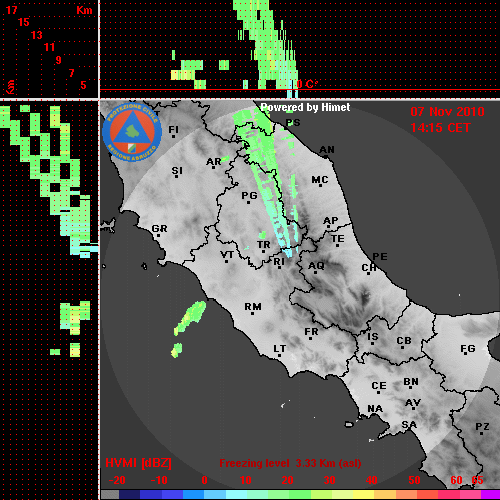Click the 9 altitude label
Viewport: 500px width, 500px height.
pos(59,60)
